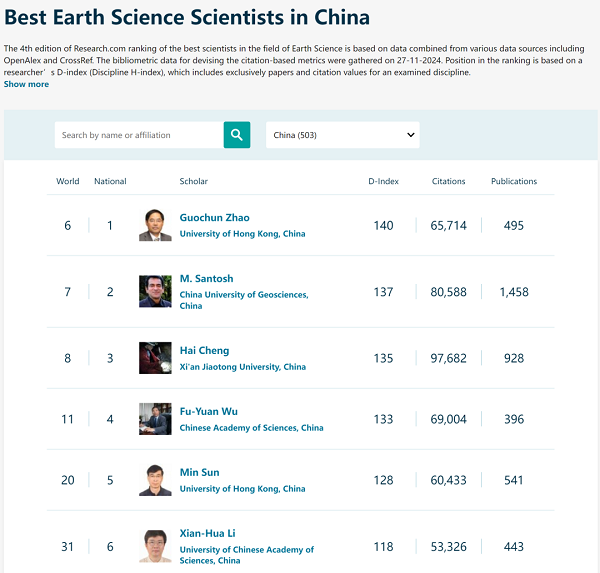
Task: Open Guochun Zhao's scholar profile
Action: tap(214, 217)
